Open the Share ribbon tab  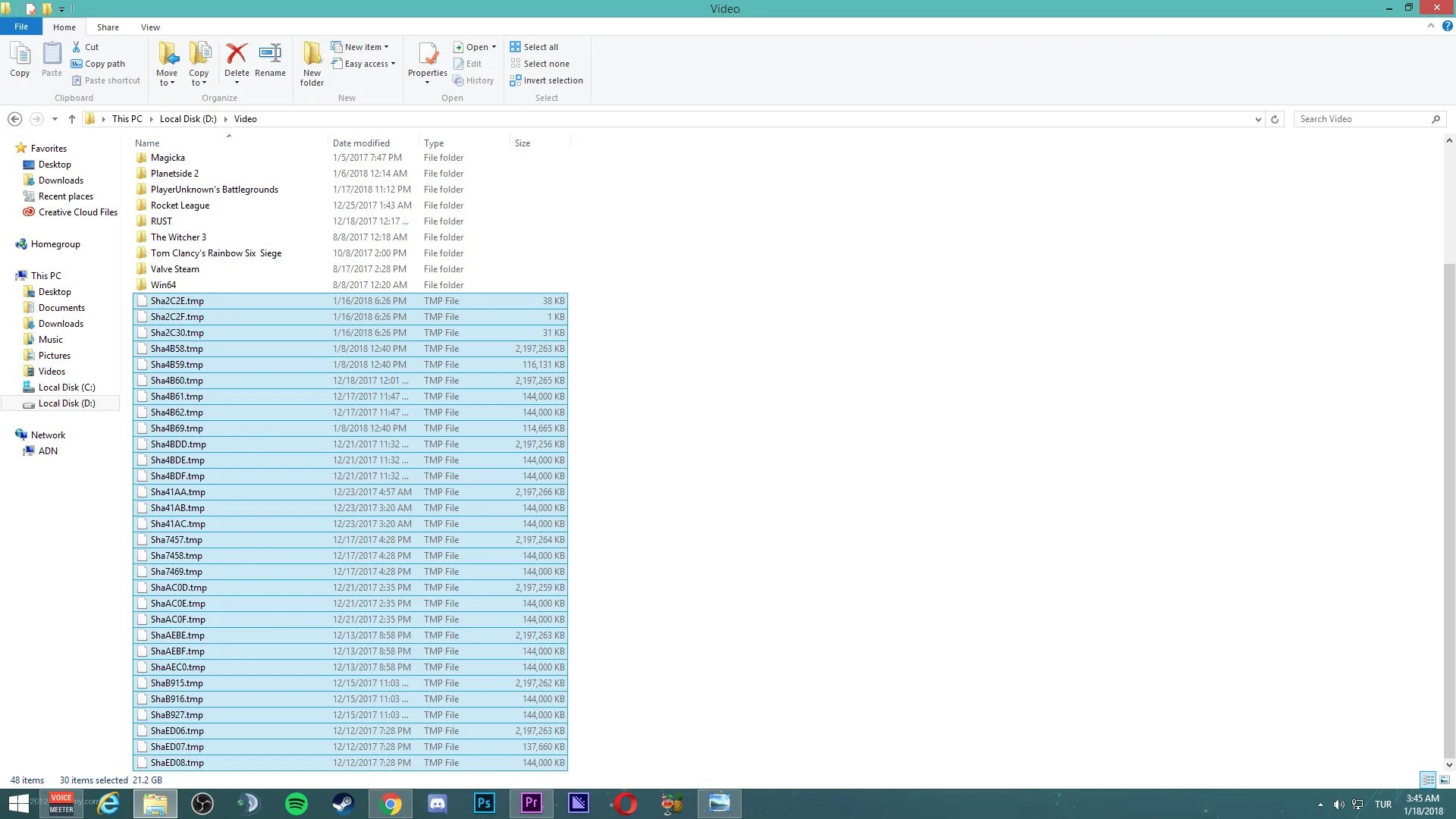[108, 27]
